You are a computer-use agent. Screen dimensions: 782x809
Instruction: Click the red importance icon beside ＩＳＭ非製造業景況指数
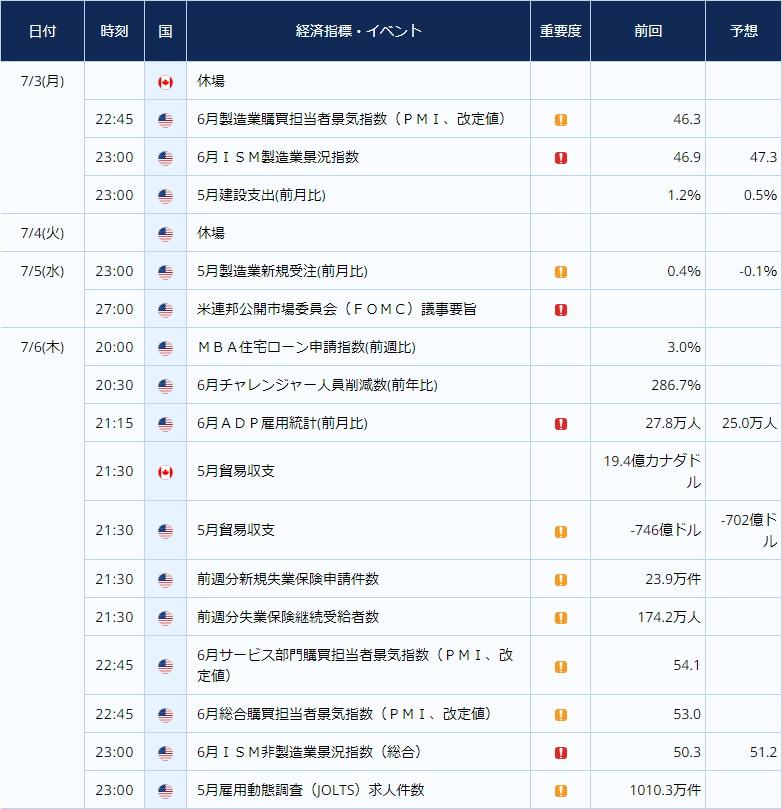click(561, 753)
